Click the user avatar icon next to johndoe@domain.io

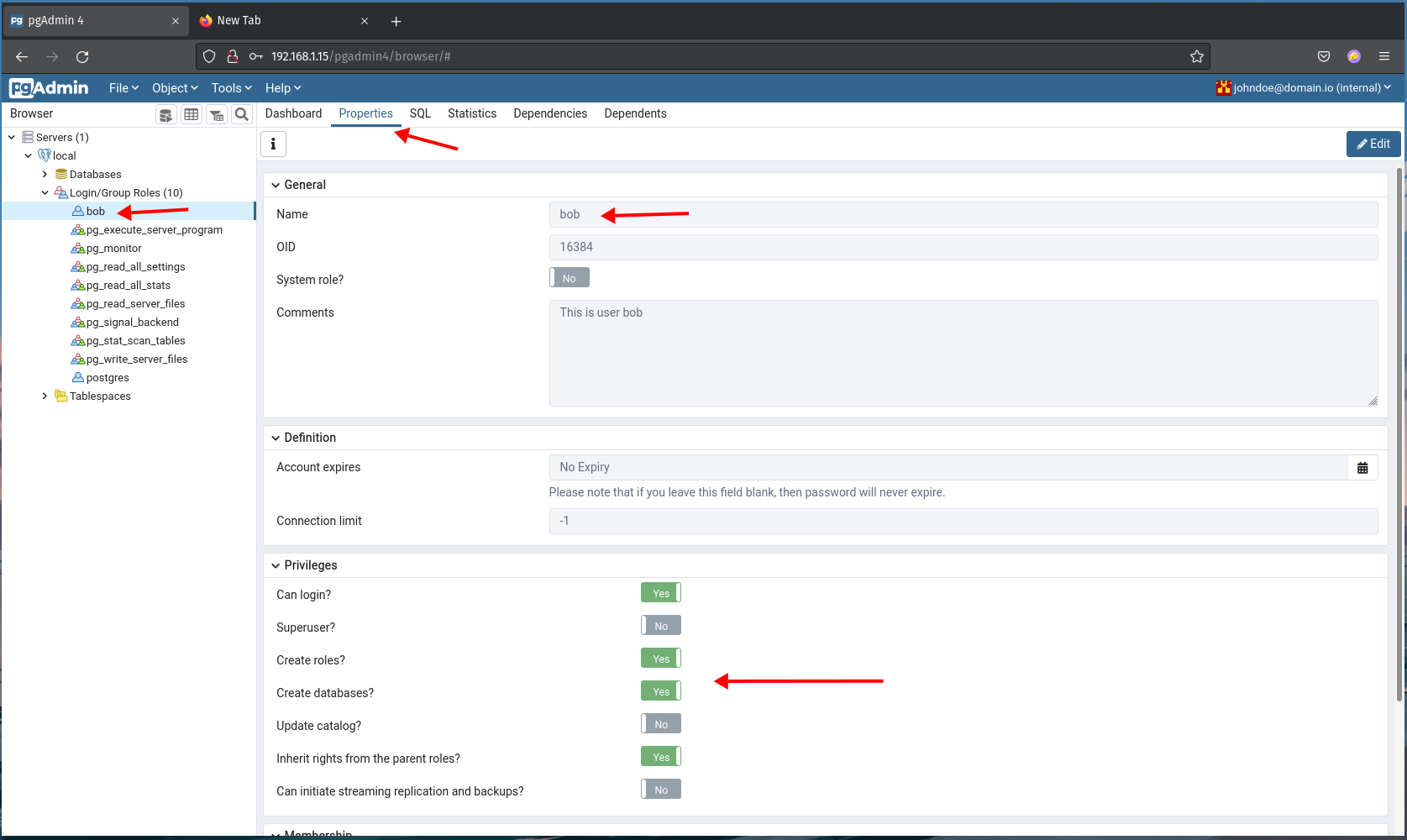point(1224,87)
